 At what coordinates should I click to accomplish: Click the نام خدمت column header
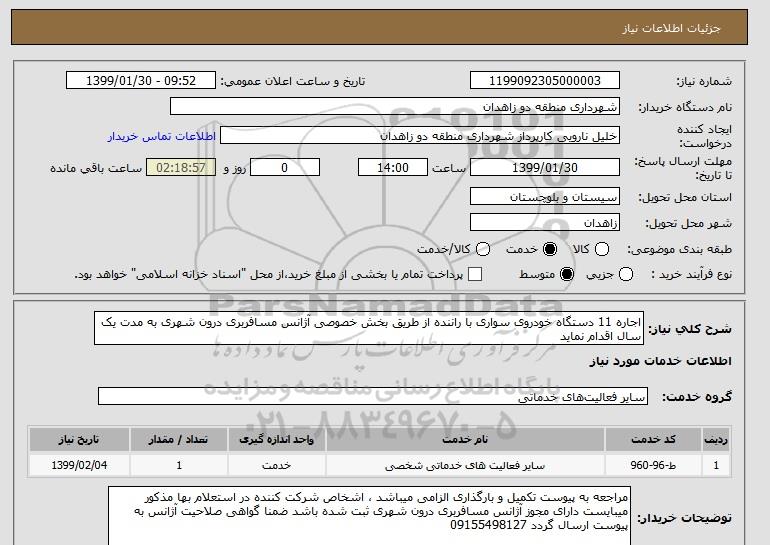[x=465, y=439]
